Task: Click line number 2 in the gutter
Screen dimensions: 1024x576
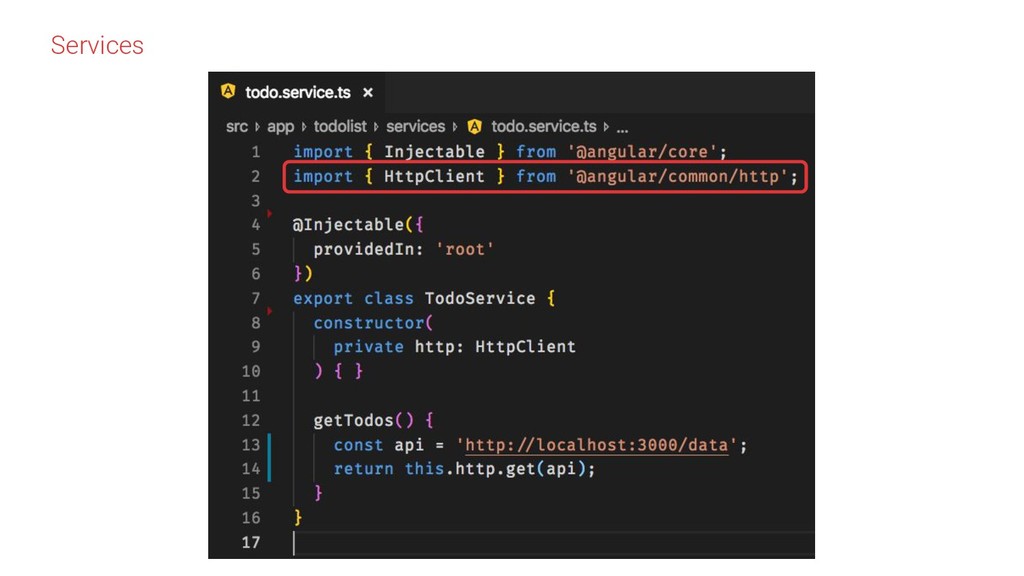Action: (x=255, y=176)
